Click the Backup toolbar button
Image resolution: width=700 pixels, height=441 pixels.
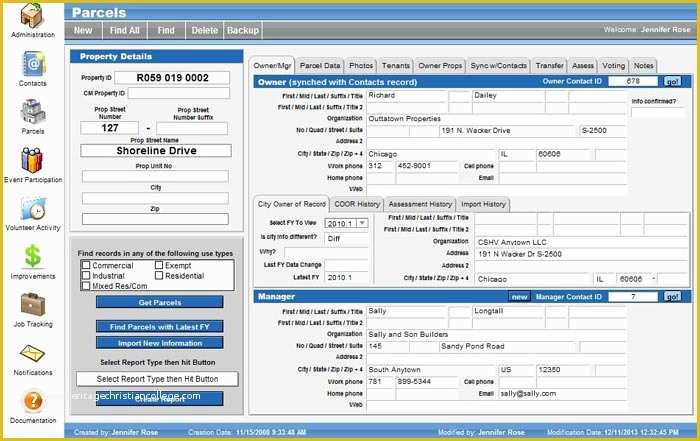coord(243,30)
